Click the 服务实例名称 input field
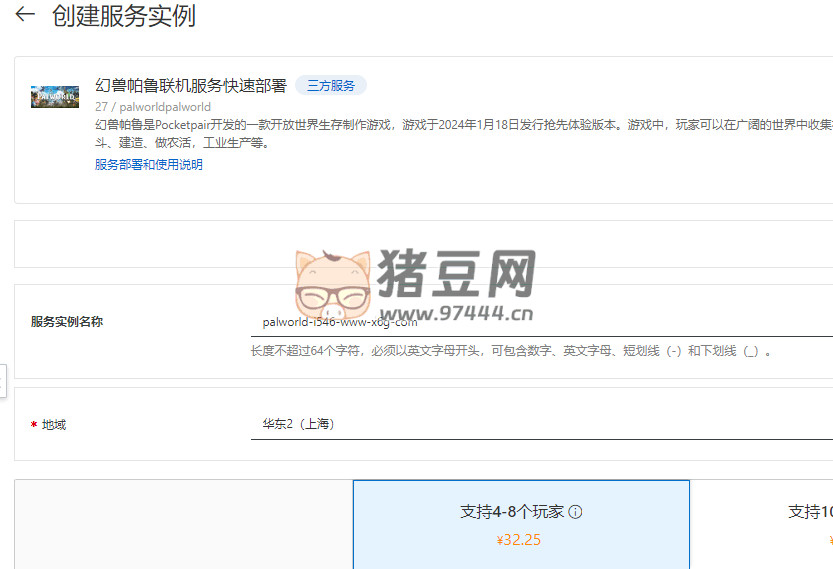 coord(542,322)
